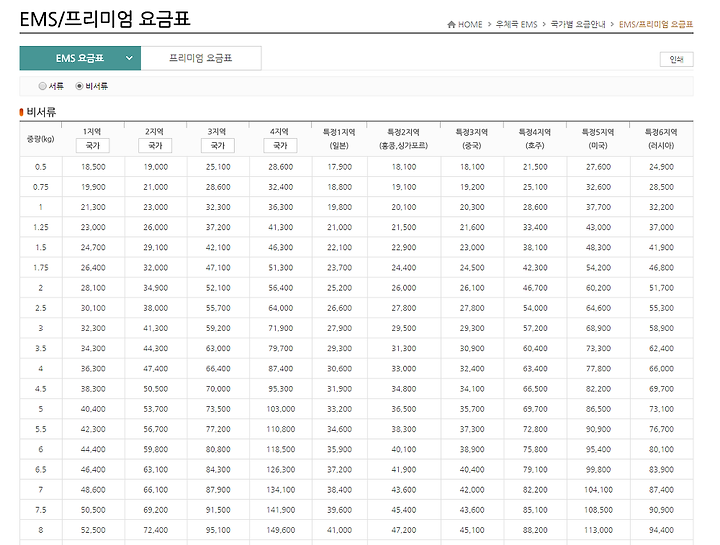Open 국가 button under 3지역

coord(218,146)
